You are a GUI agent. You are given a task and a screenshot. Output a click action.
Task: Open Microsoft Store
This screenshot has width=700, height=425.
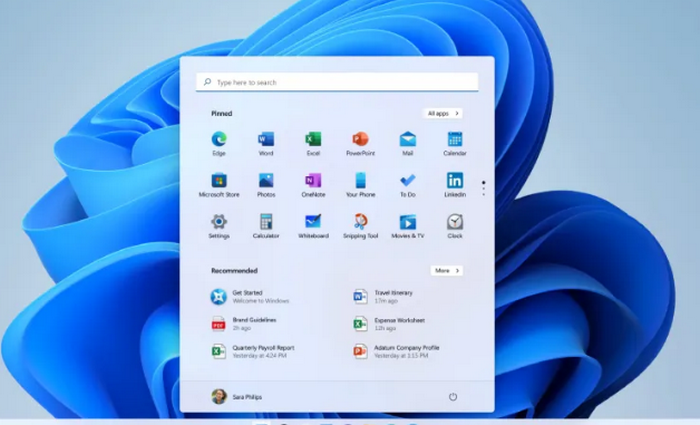pyautogui.click(x=219, y=185)
